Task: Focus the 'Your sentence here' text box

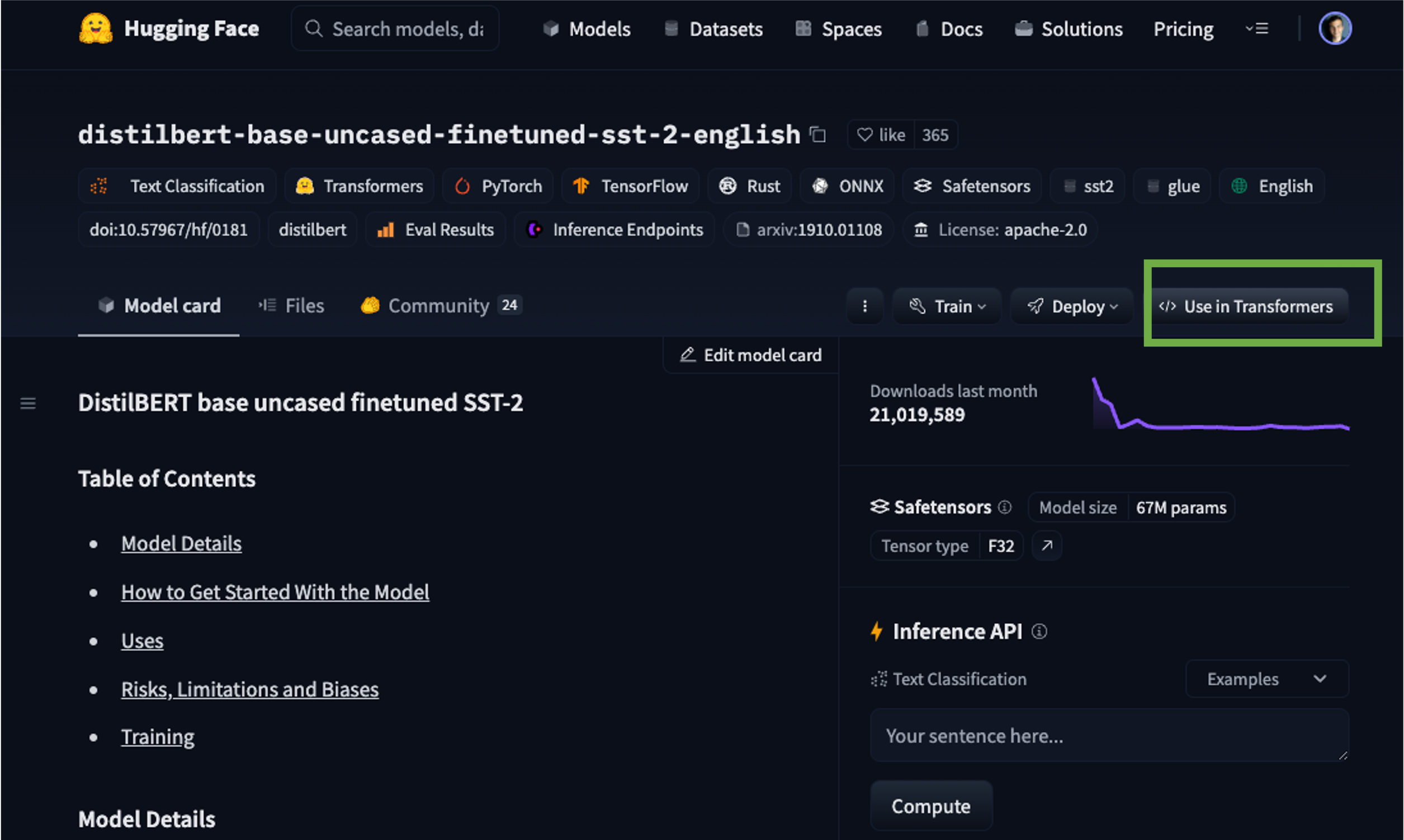Action: coord(1109,735)
